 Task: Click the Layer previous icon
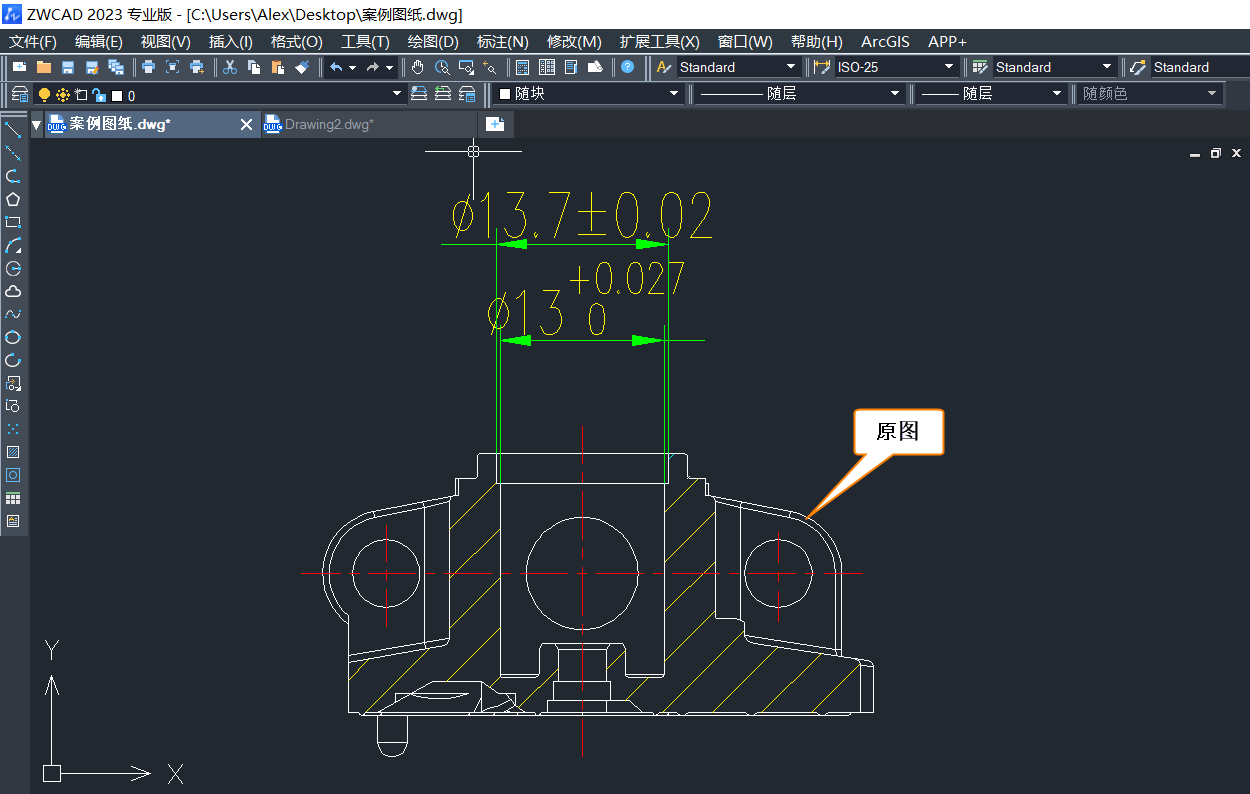[x=443, y=94]
